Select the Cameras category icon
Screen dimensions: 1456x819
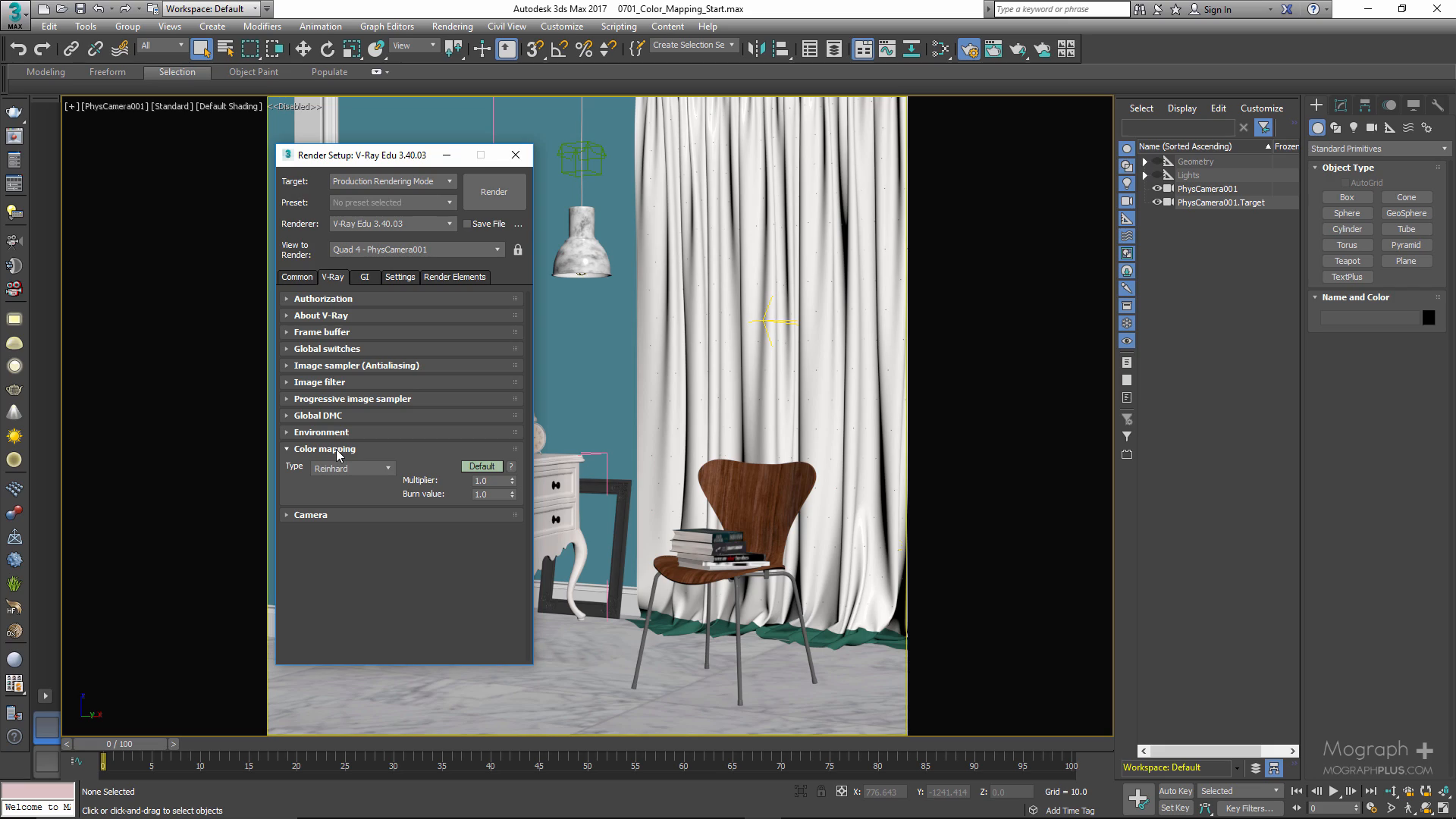tap(1371, 127)
